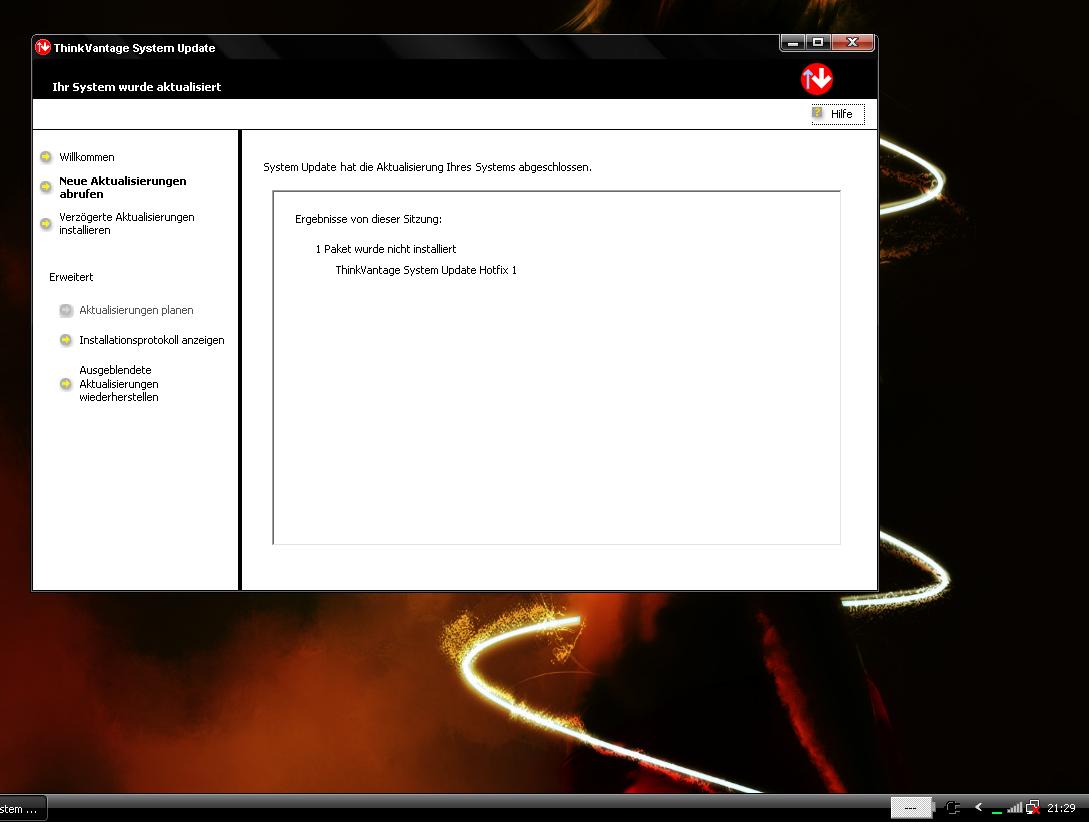Viewport: 1089px width, 823px height.
Task: Open the Willkommen page
Action: click(87, 157)
